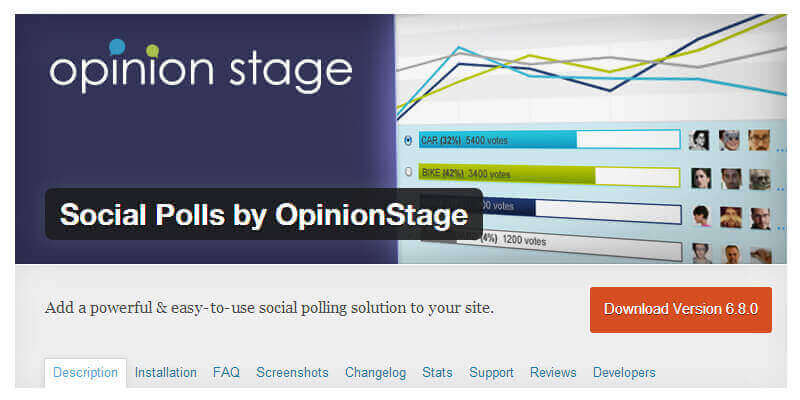Click the opinion stage logo
Viewport: 800px width, 400px height.
coord(201,69)
